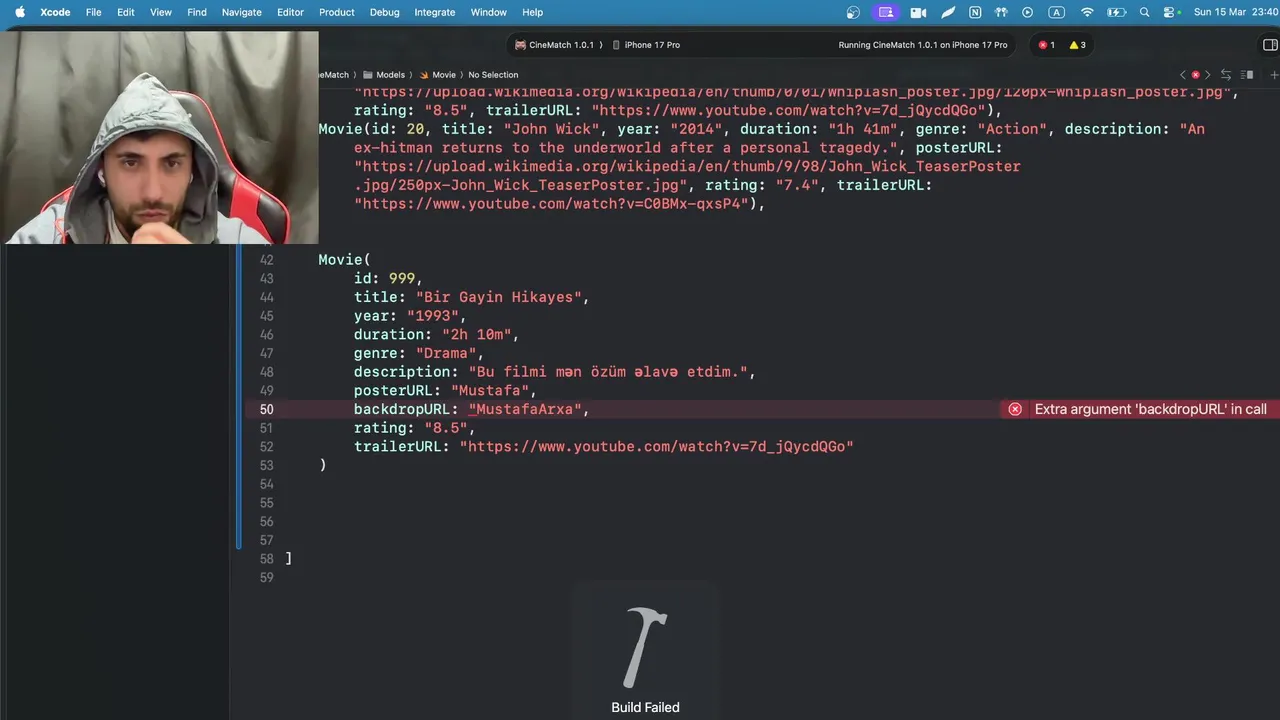This screenshot has width=1280, height=720.
Task: Open the Apple menu
Action: [19, 12]
